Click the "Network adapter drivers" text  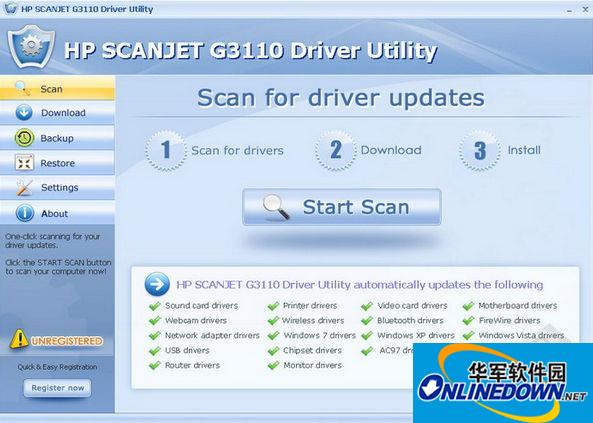(x=212, y=335)
